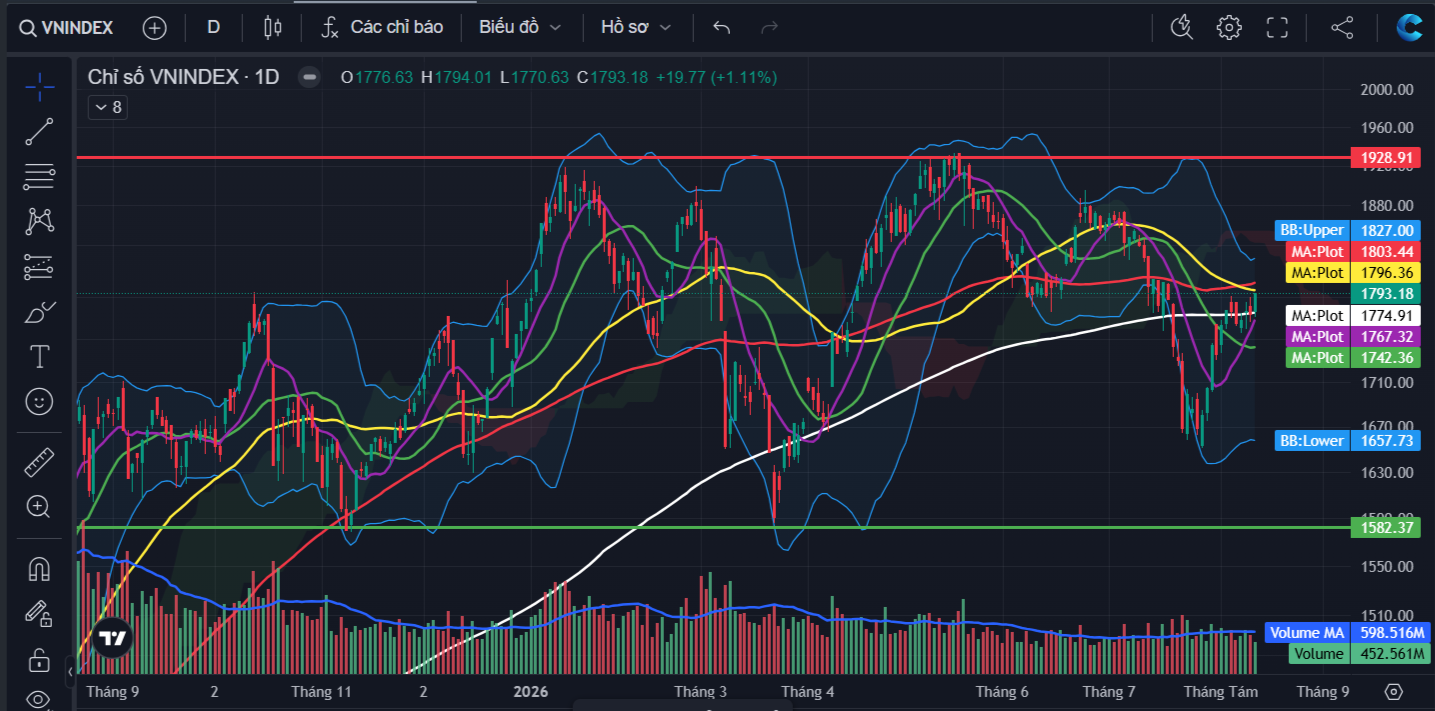Collapse the left drawing toolbar arrow
The height and width of the screenshot is (711, 1435).
coord(70,671)
